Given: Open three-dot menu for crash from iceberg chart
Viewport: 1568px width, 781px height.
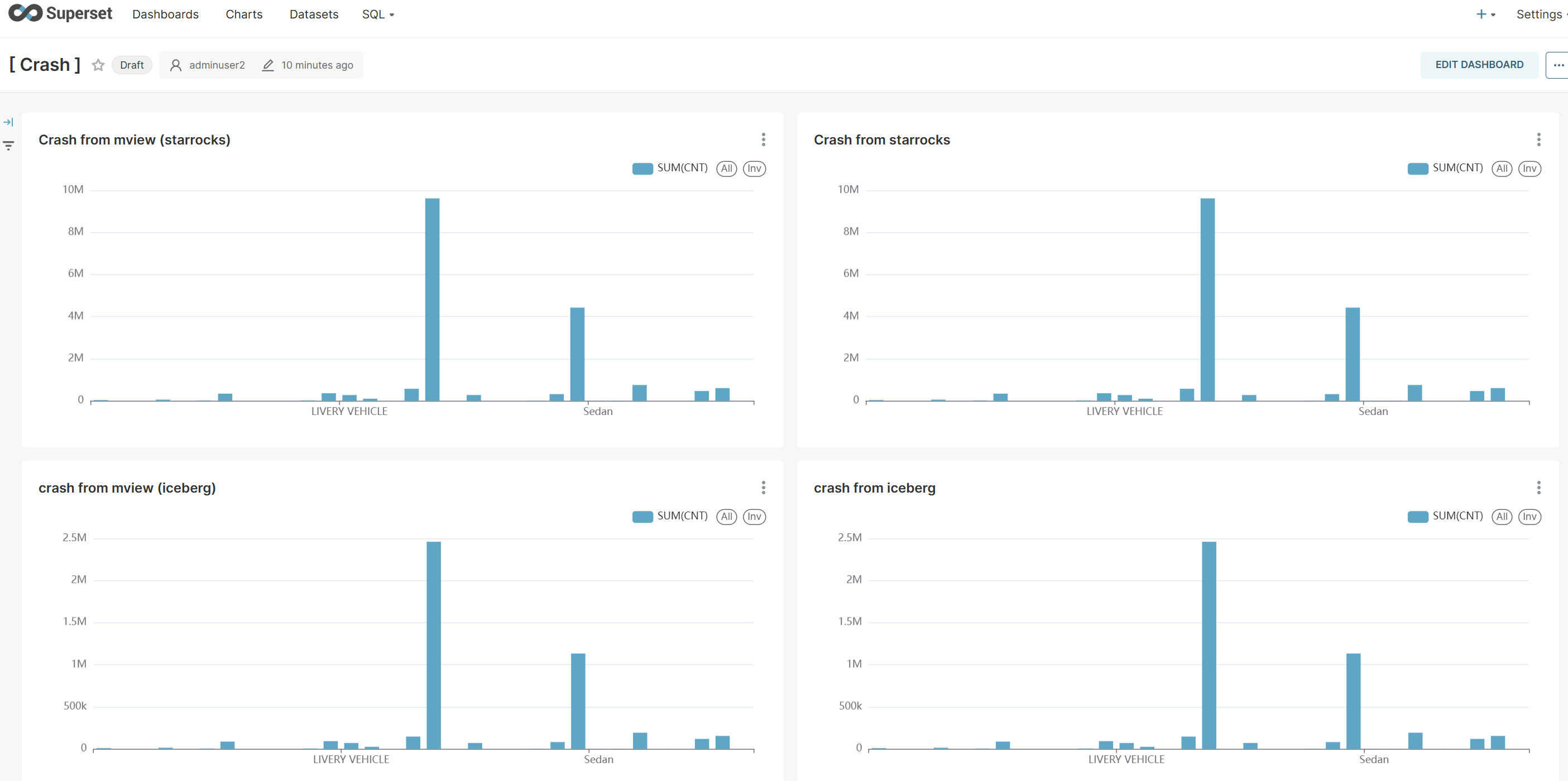Looking at the screenshot, I should click(x=1538, y=487).
